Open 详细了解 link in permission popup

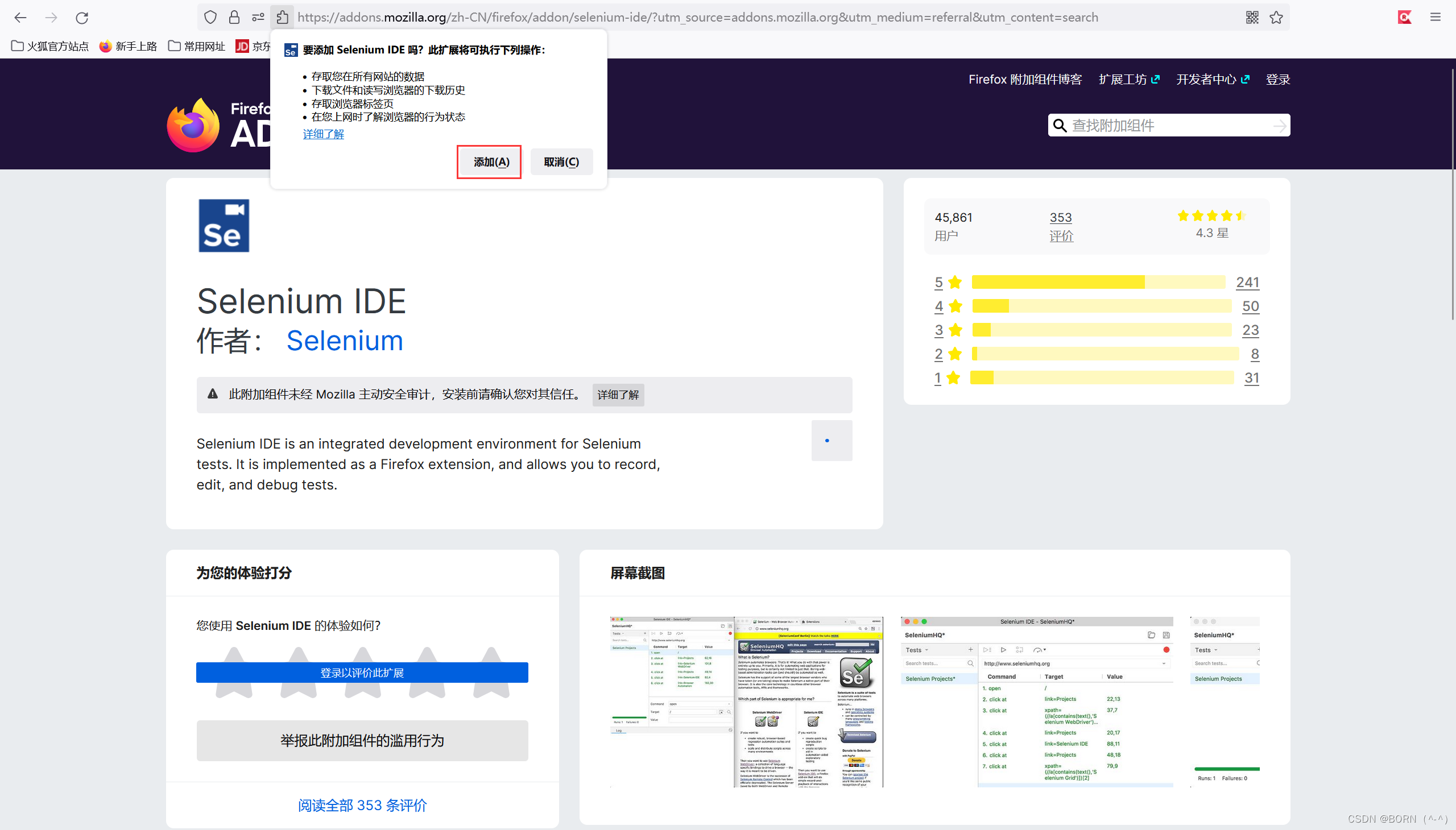coord(324,134)
